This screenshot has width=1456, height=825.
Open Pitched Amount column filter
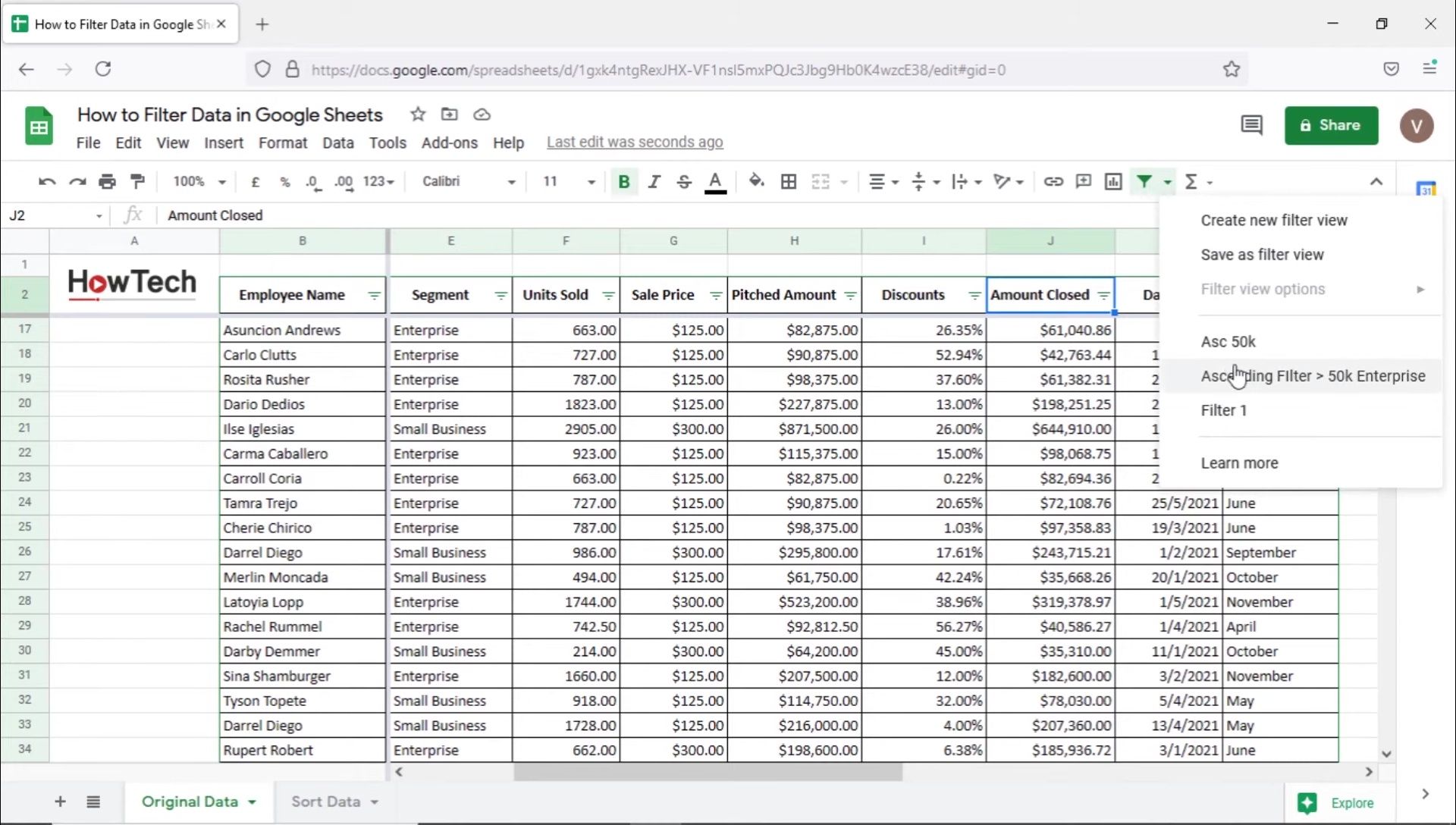(x=850, y=296)
